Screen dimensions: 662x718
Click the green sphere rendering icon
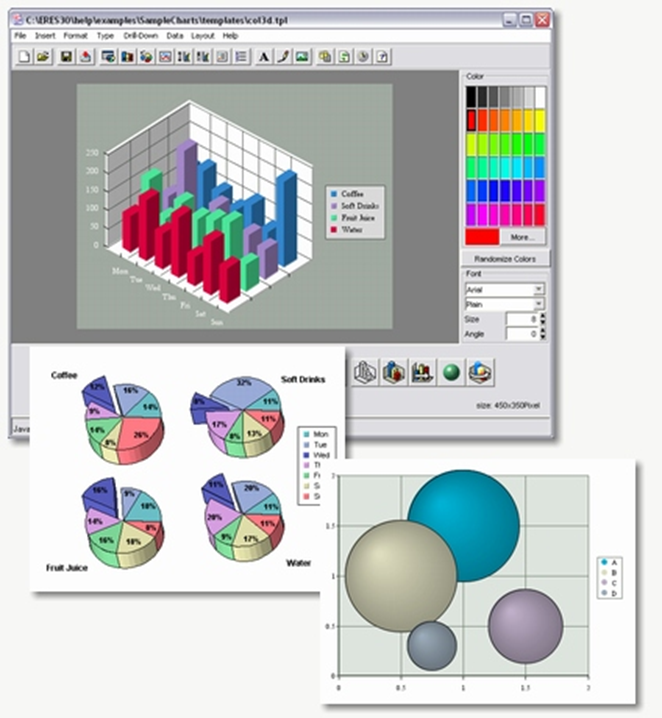tap(452, 372)
